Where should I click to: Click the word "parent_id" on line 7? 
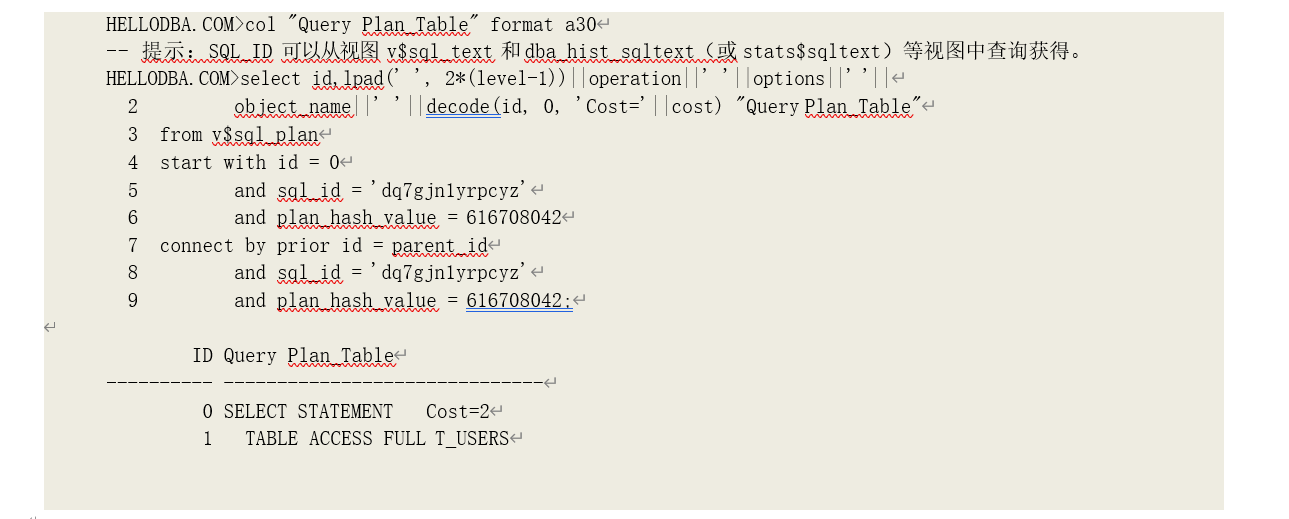(439, 246)
